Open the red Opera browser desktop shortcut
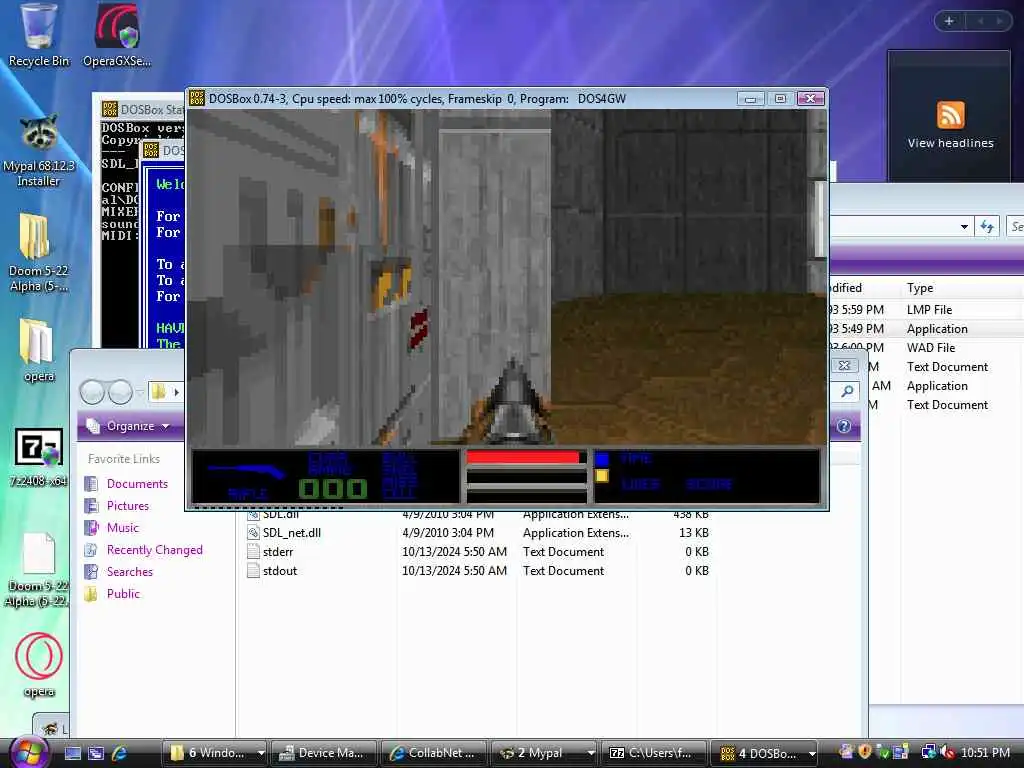 39,664
